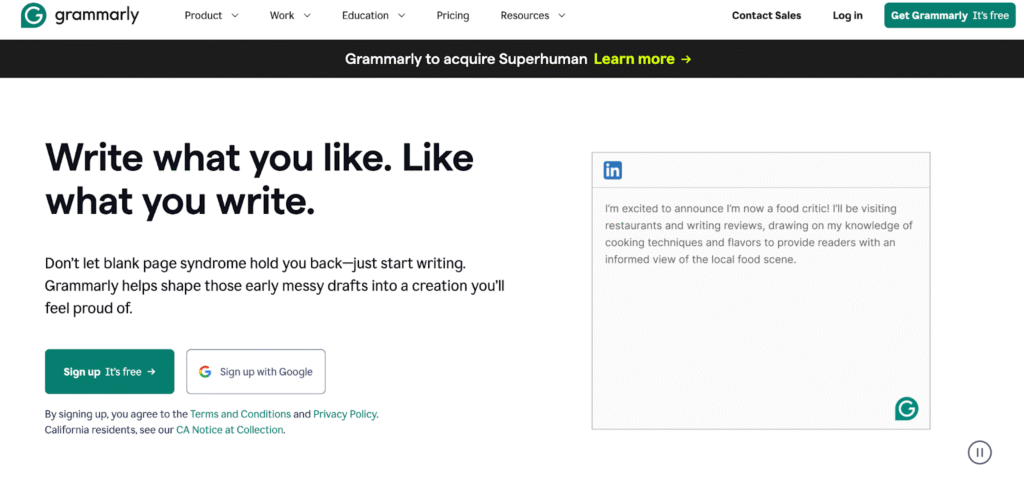Go to the Pricing page
The height and width of the screenshot is (491, 1024).
point(453,16)
